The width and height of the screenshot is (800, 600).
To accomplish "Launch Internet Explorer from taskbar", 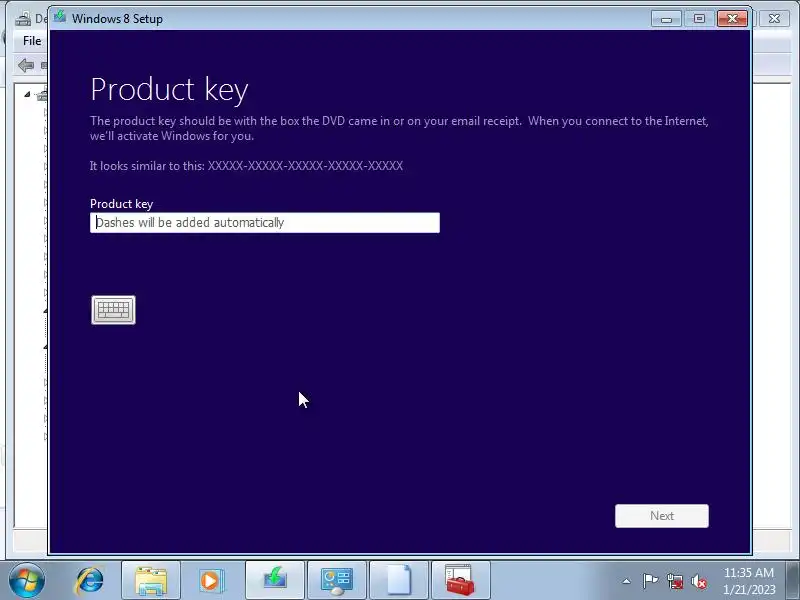I will coord(89,581).
